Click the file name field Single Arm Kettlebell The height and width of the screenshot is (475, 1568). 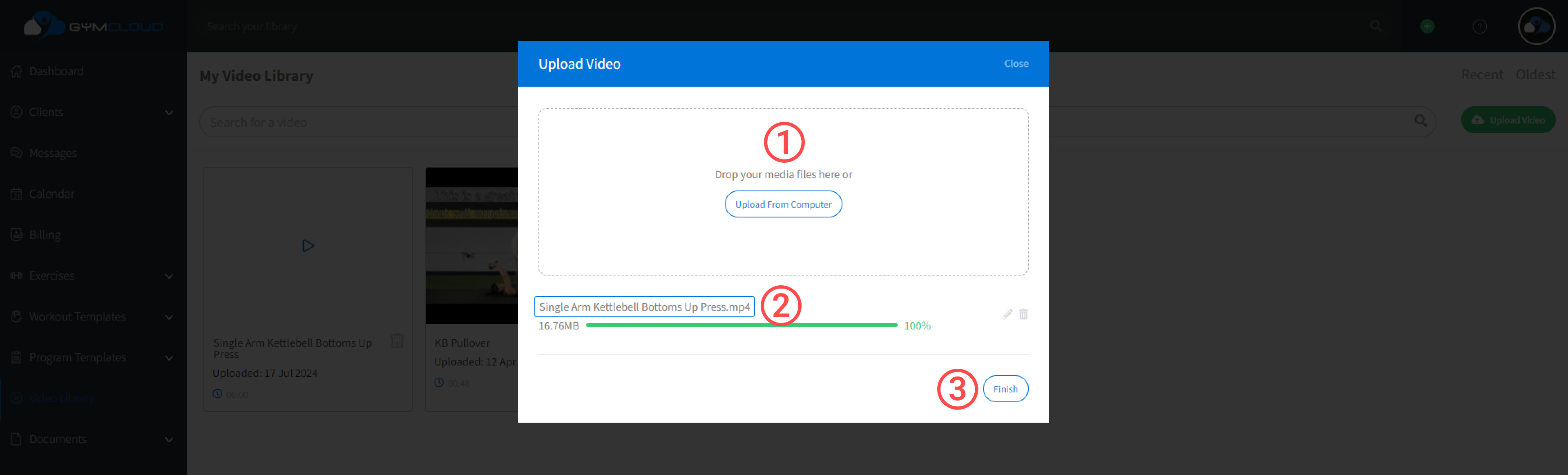point(644,307)
